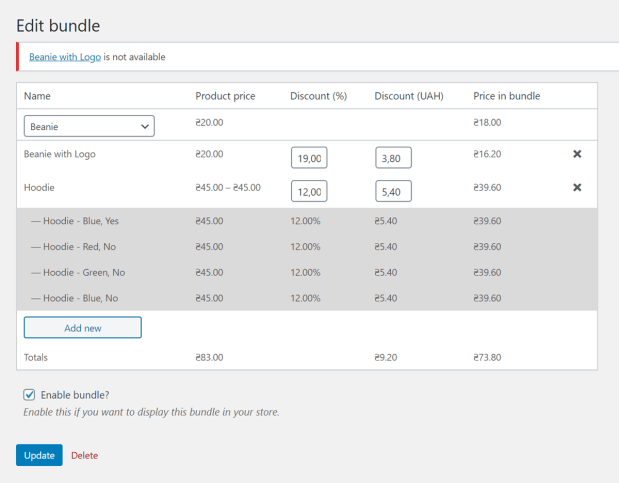Click the Product price column header
This screenshot has height=483, width=619.
(x=225, y=96)
